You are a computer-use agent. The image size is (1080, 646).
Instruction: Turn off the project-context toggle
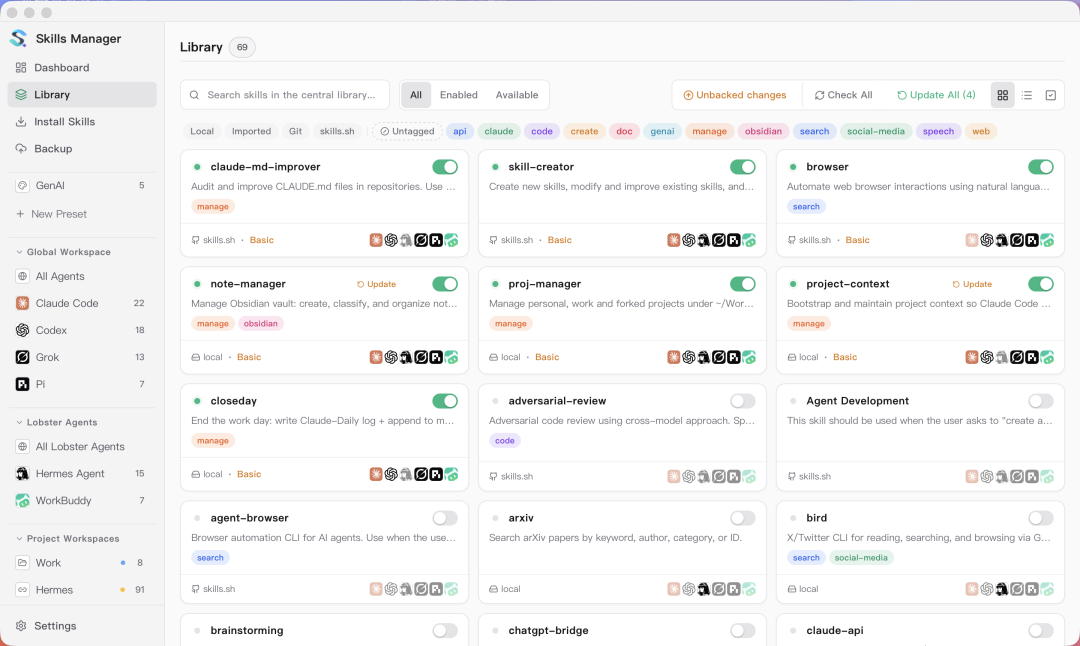coord(1041,284)
